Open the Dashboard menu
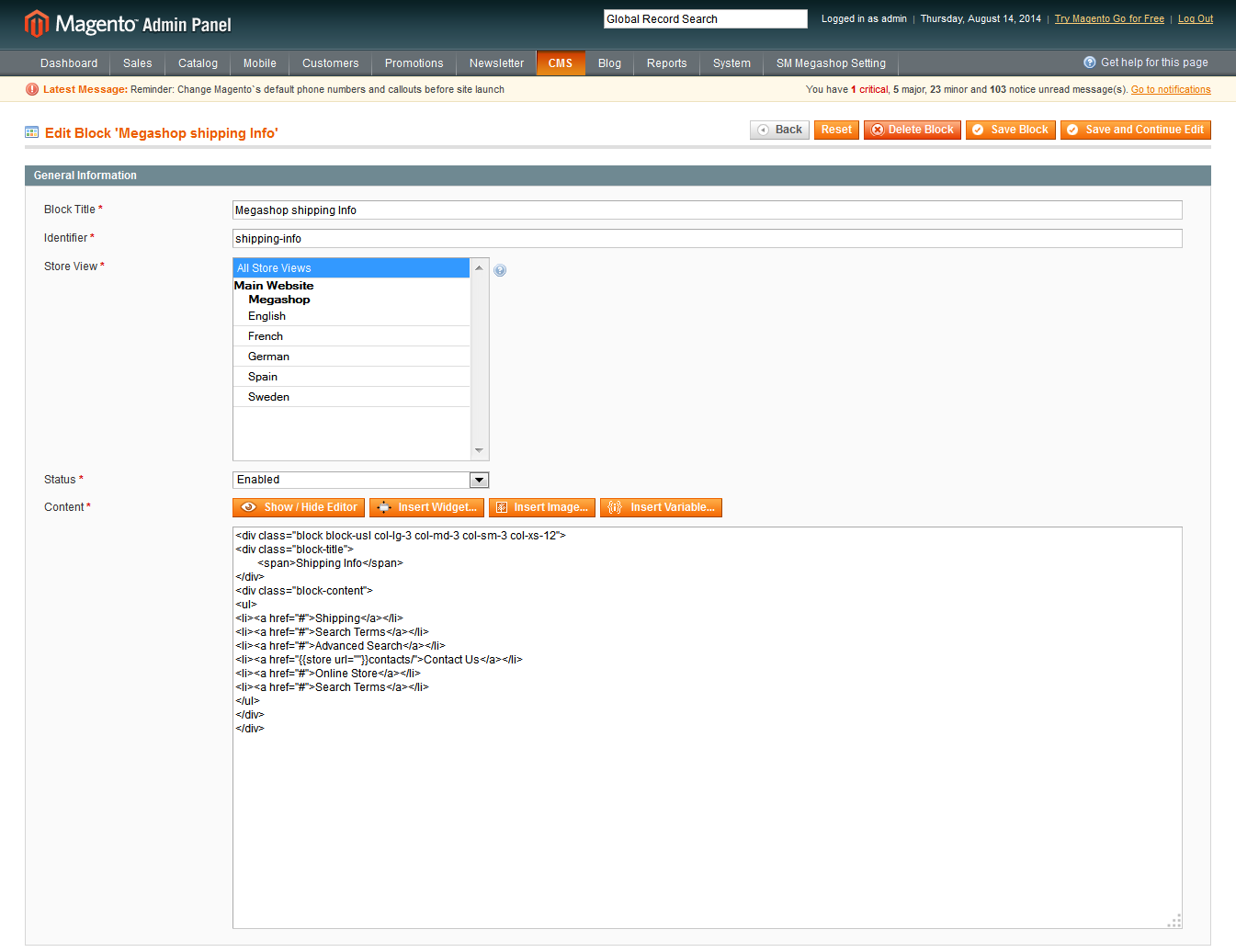The height and width of the screenshot is (952, 1236). tap(69, 63)
